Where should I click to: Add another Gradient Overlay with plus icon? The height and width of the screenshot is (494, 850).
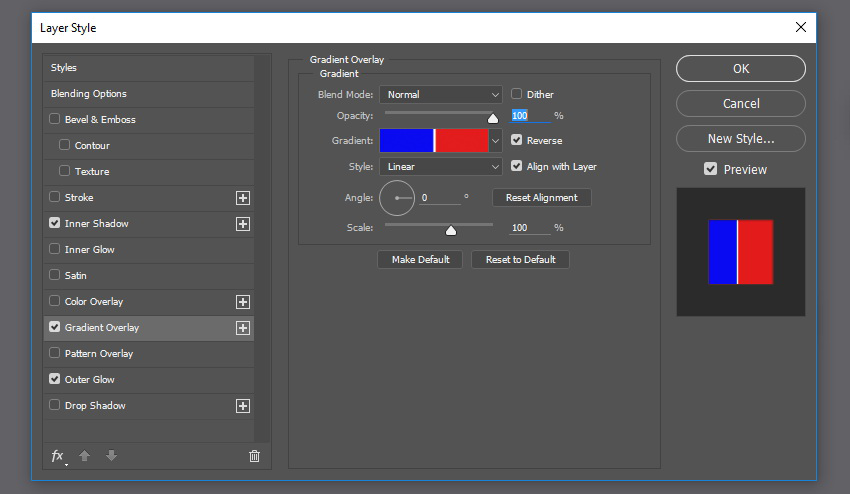tap(243, 328)
